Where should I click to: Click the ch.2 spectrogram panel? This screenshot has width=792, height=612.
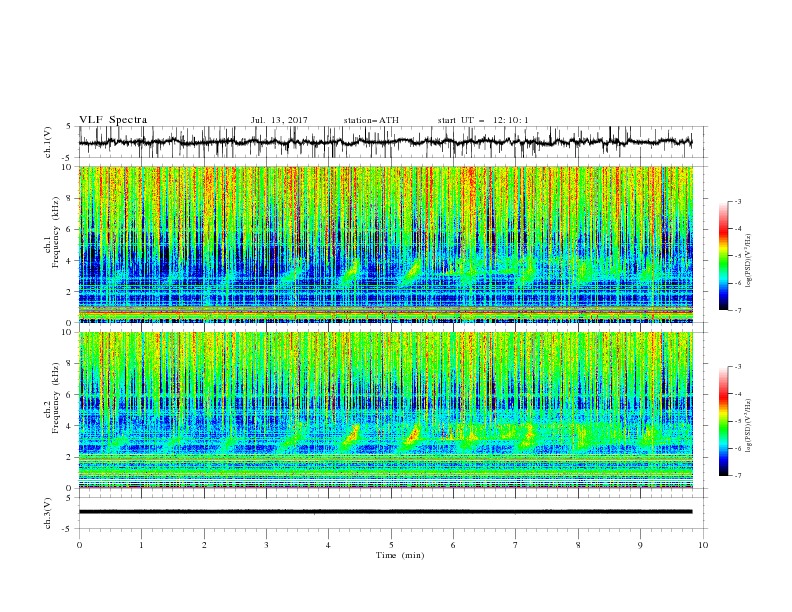[x=385, y=410]
